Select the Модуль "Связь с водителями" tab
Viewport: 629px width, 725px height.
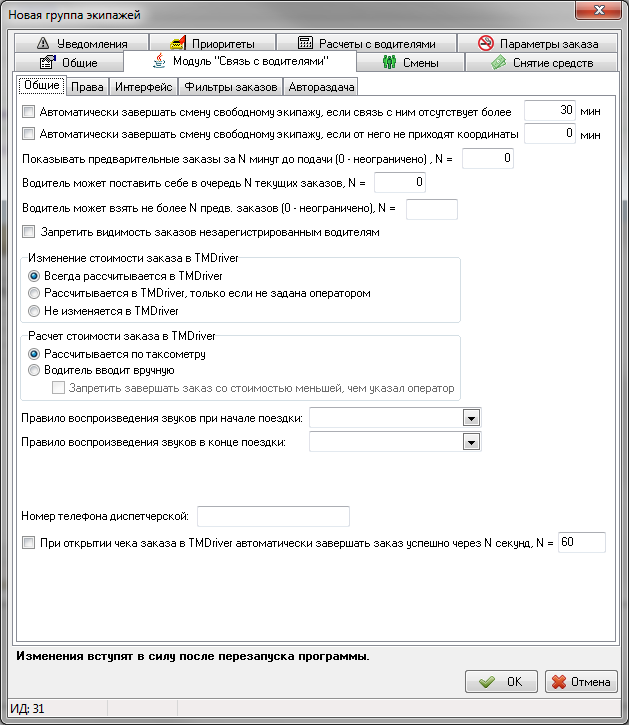(240, 61)
